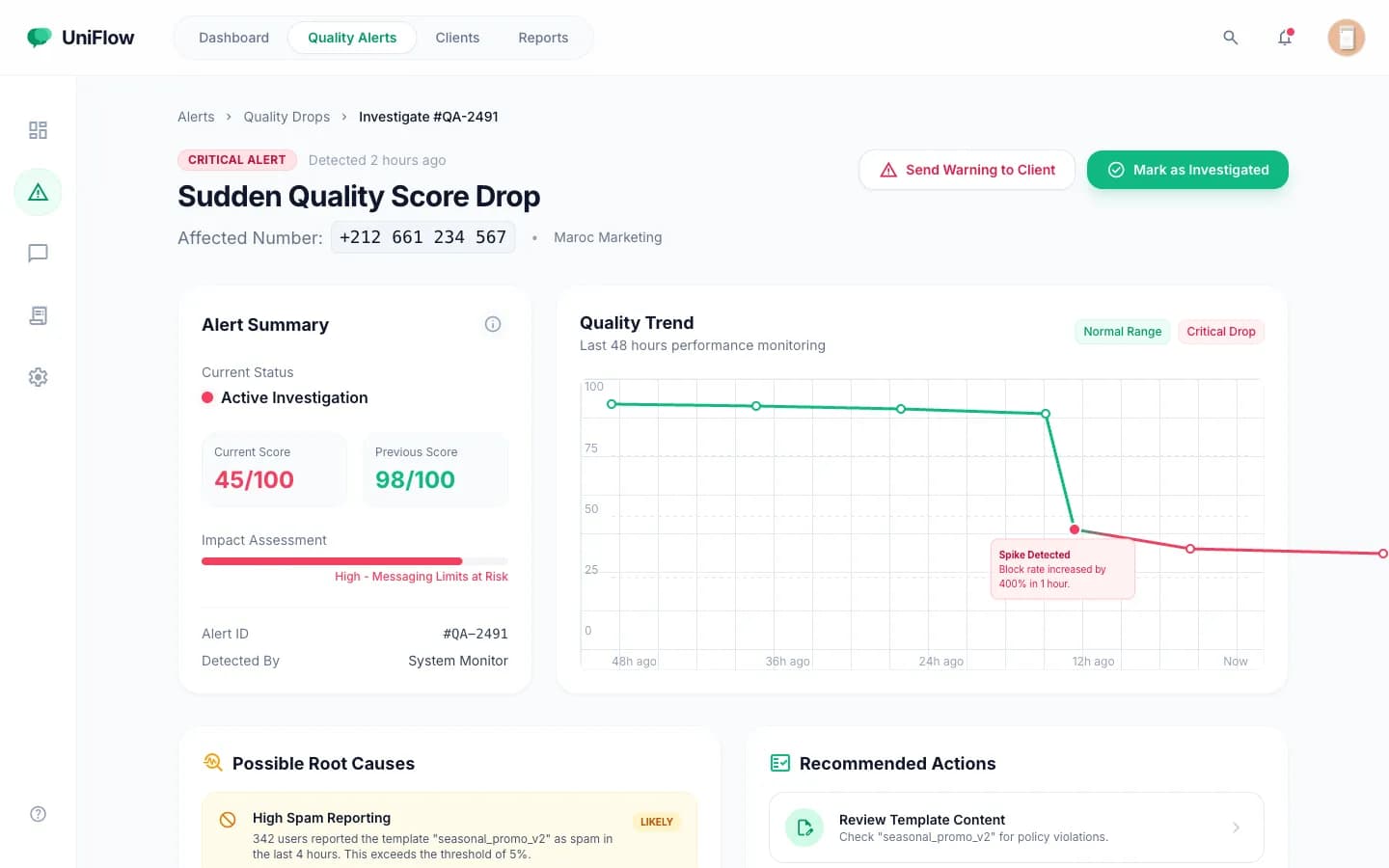Open the Dashboard grid icon in the sidebar
Image resolution: width=1389 pixels, height=868 pixels.
38,129
